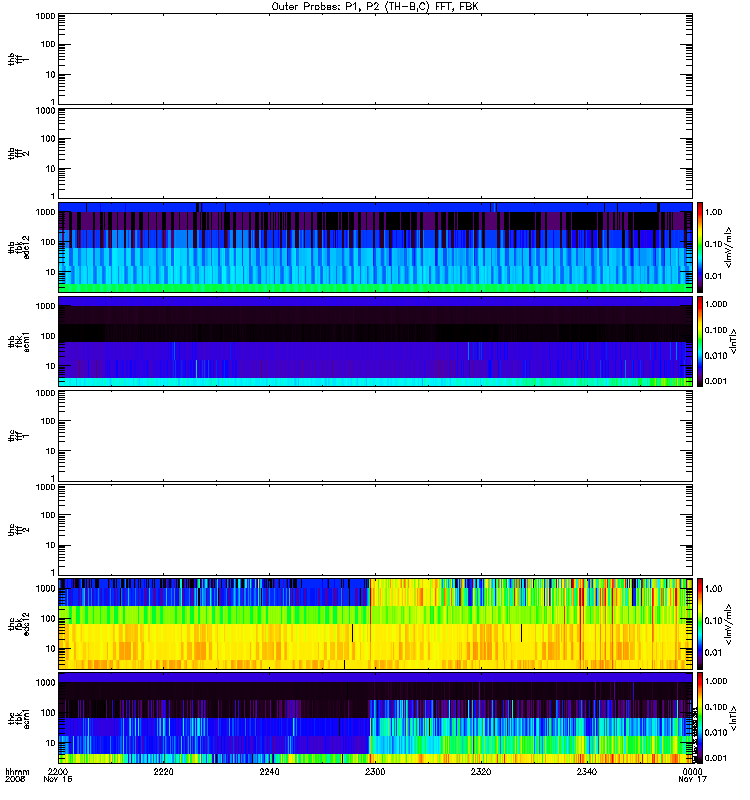Click '0.10' tick on thc edc12 color bar
This screenshot has width=750, height=800.
pyautogui.click(x=713, y=620)
